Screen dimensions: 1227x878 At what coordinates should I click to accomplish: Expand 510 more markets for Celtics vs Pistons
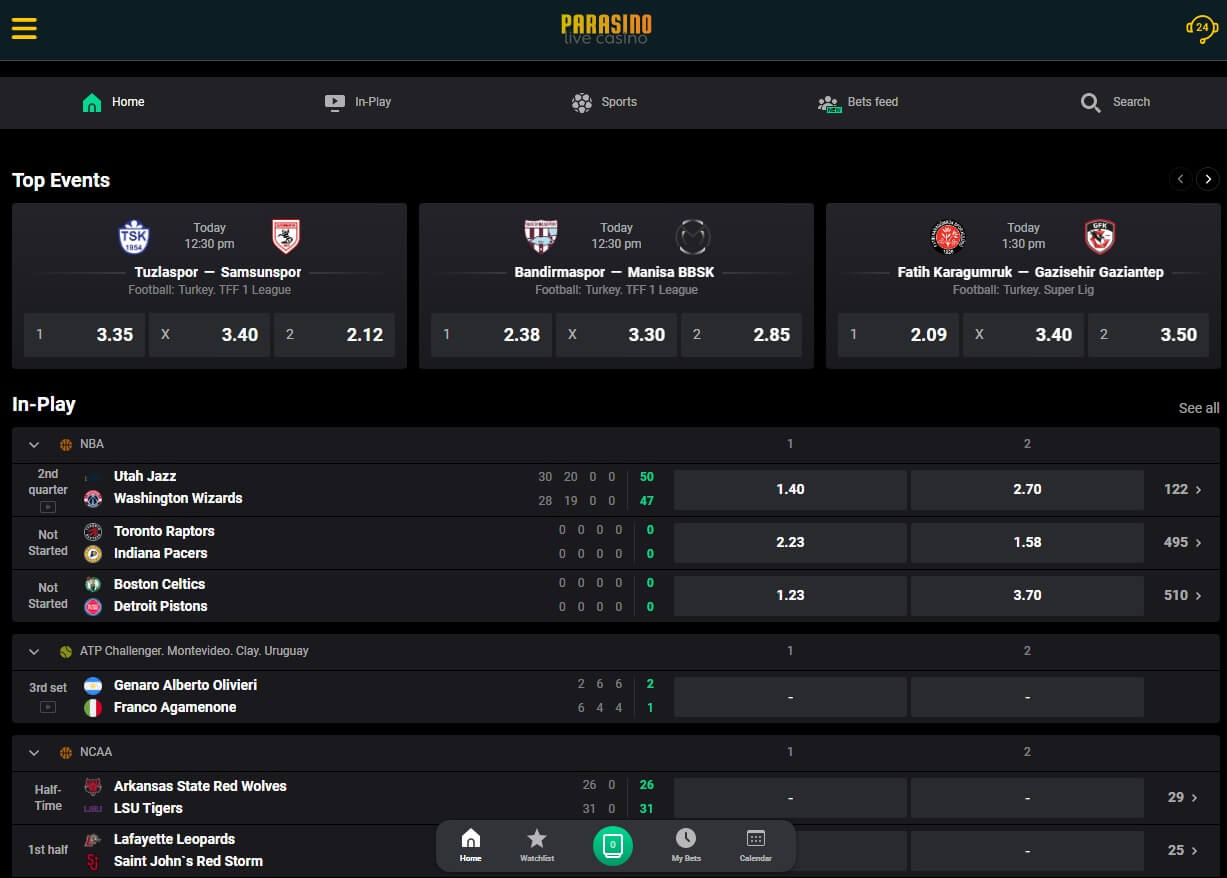click(1182, 595)
